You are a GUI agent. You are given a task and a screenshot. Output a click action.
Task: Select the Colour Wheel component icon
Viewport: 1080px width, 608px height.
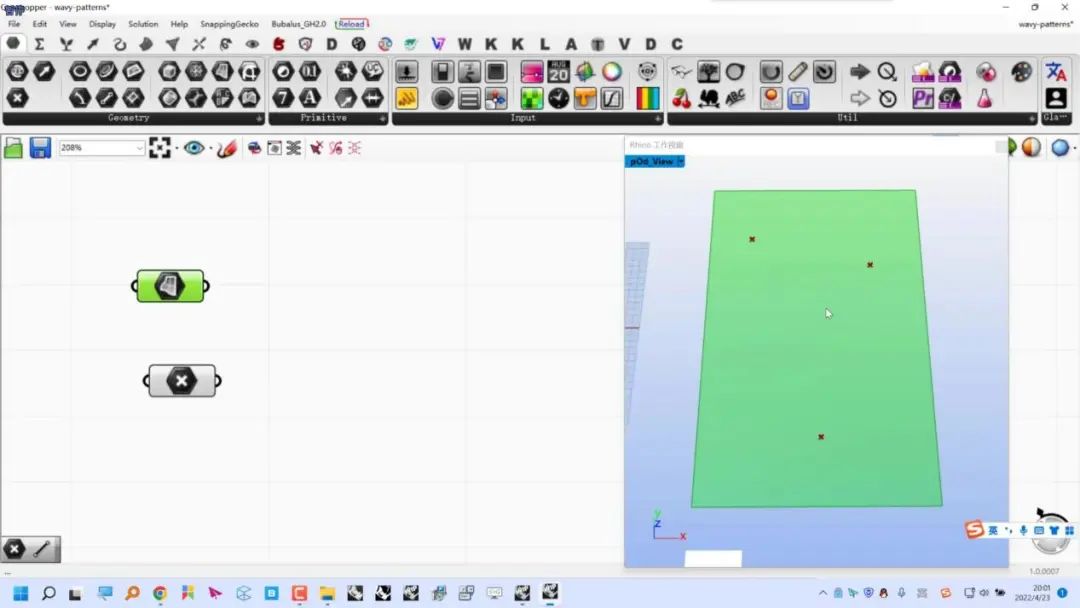[x=611, y=72]
